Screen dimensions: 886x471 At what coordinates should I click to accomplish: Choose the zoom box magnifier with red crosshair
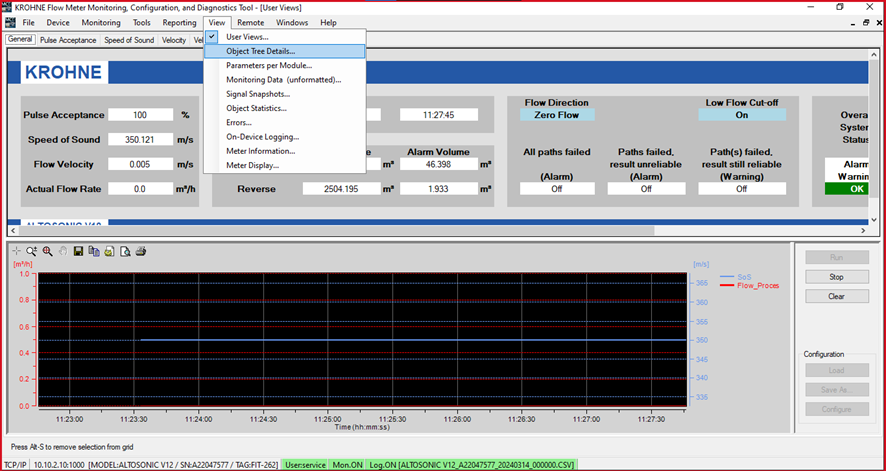tap(47, 251)
